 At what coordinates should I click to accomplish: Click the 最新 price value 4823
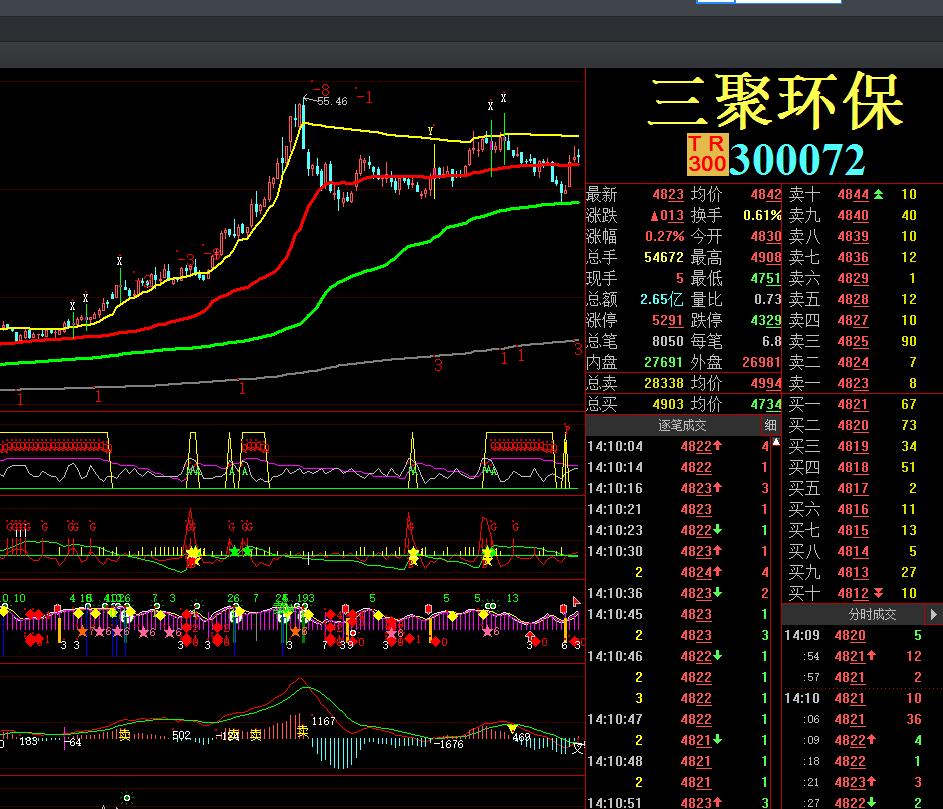coord(668,194)
